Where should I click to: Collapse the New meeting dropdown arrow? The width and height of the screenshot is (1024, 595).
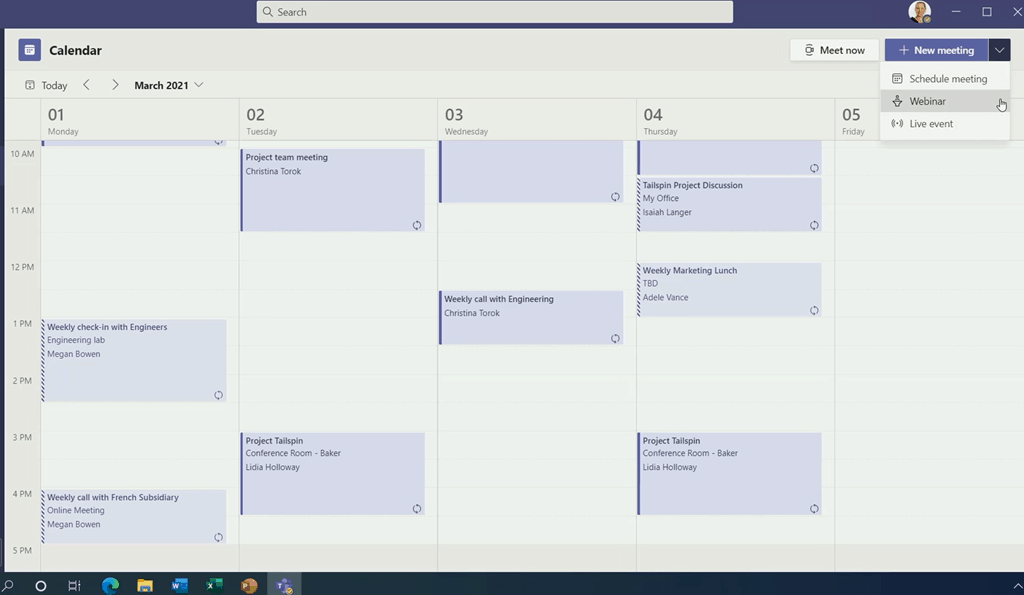click(999, 50)
